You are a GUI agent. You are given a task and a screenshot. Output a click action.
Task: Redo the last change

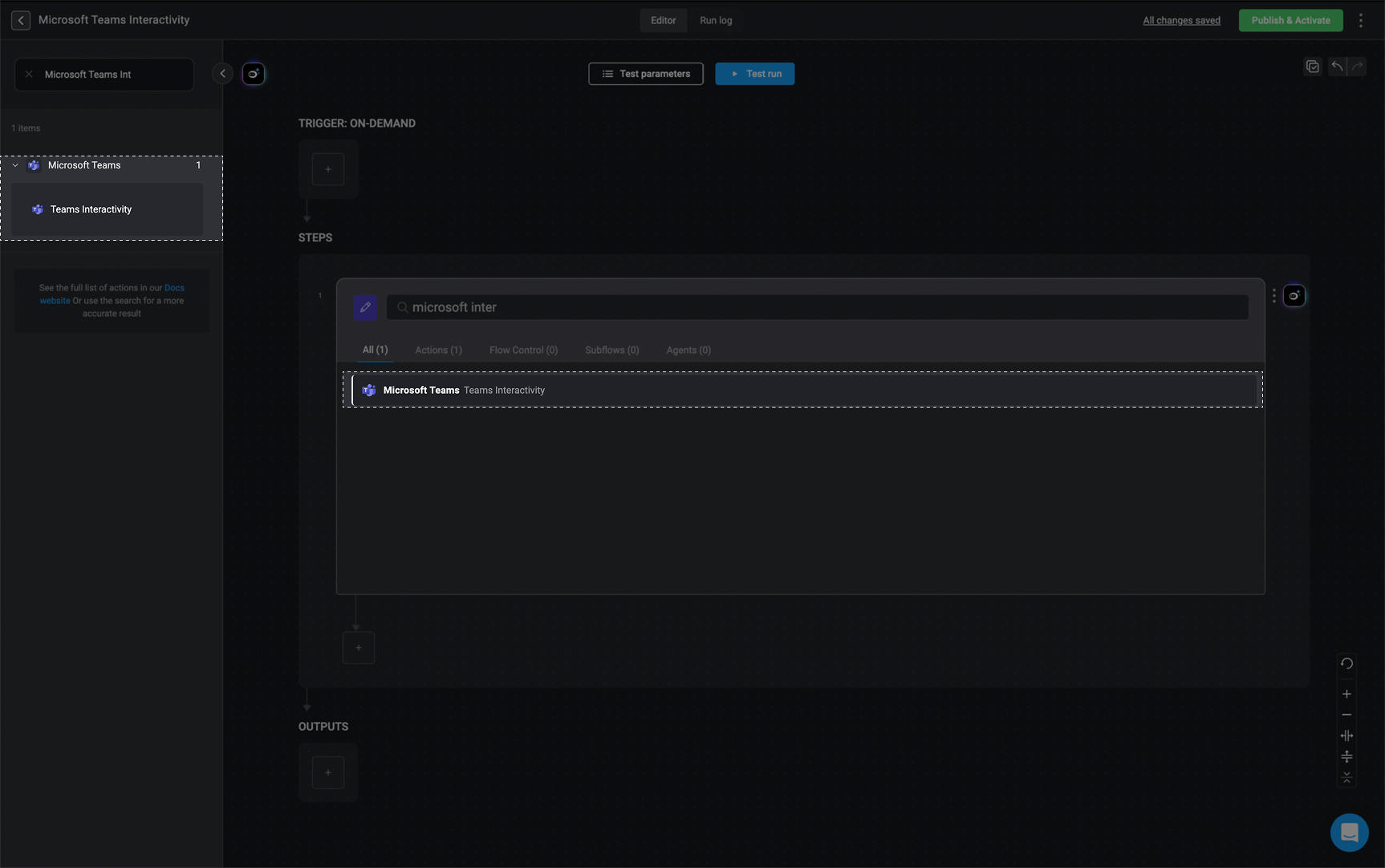pos(1357,67)
